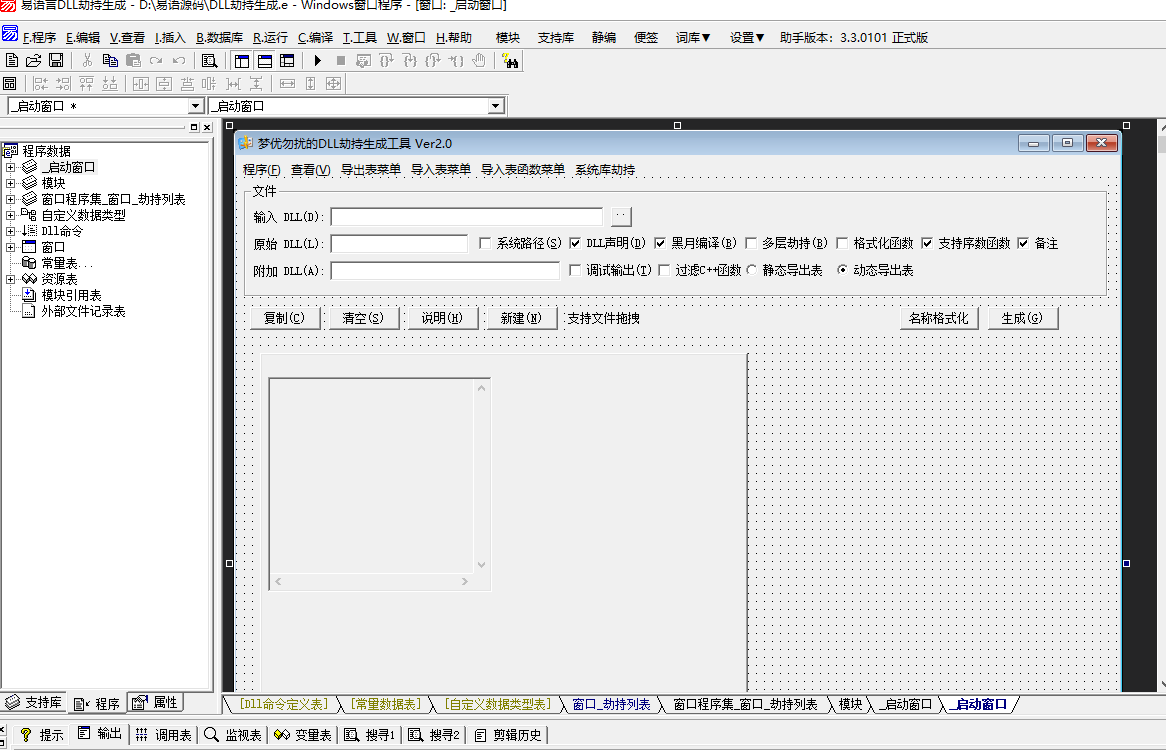Click the 生成(G) button
The image size is (1166, 750).
(x=1022, y=318)
